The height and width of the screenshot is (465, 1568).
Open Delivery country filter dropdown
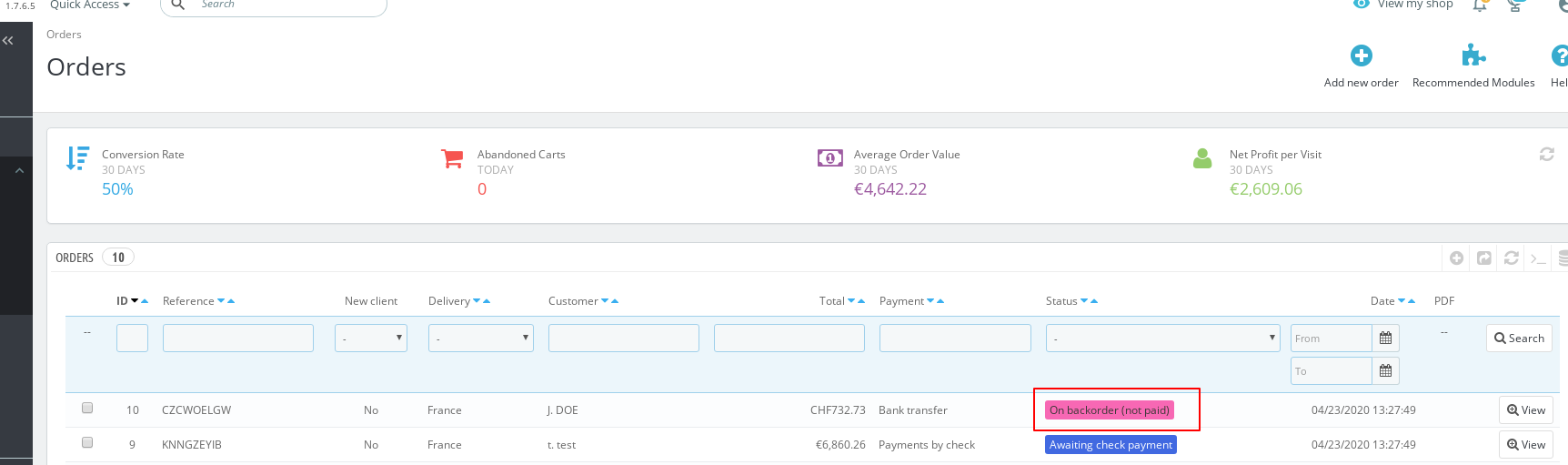click(481, 338)
